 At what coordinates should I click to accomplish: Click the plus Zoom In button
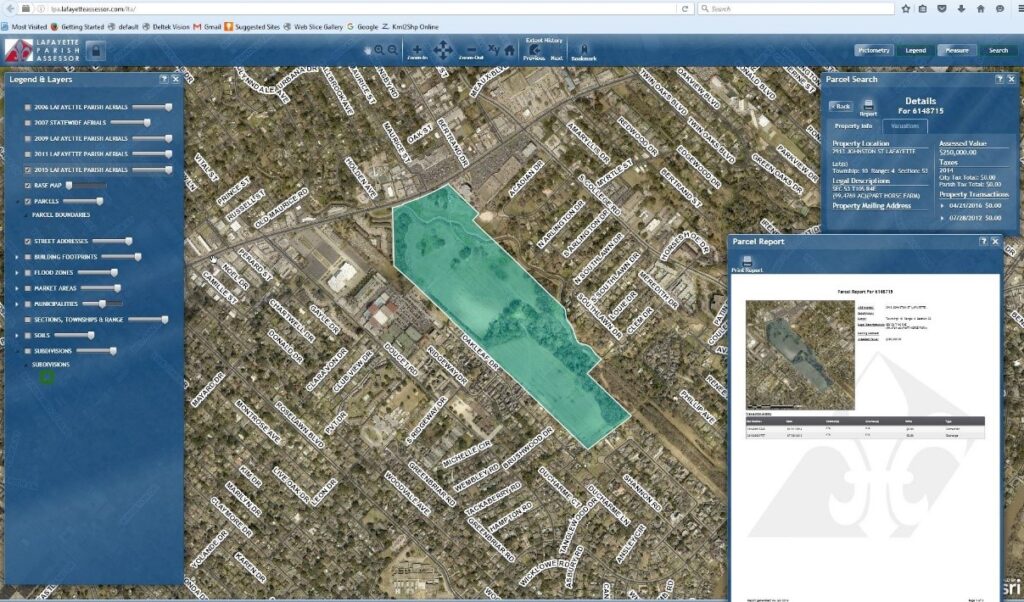417,51
